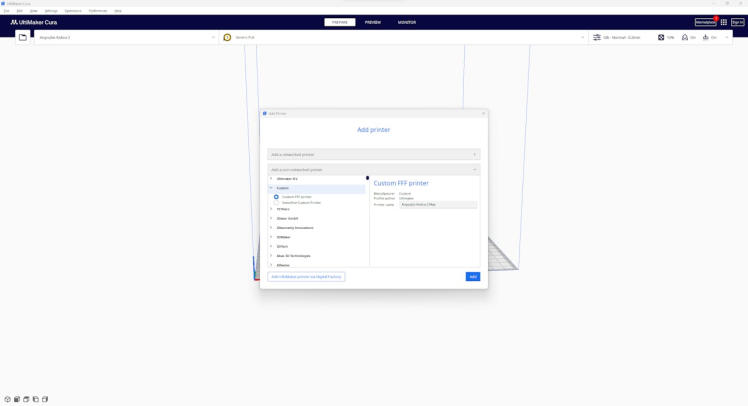748x406 pixels.
Task: Select the 3D perspective view cube icon
Action: 7,399
